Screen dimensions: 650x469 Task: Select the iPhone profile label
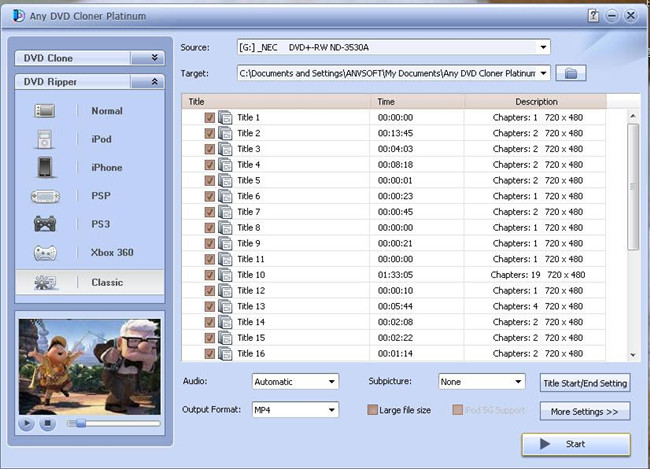coord(107,168)
